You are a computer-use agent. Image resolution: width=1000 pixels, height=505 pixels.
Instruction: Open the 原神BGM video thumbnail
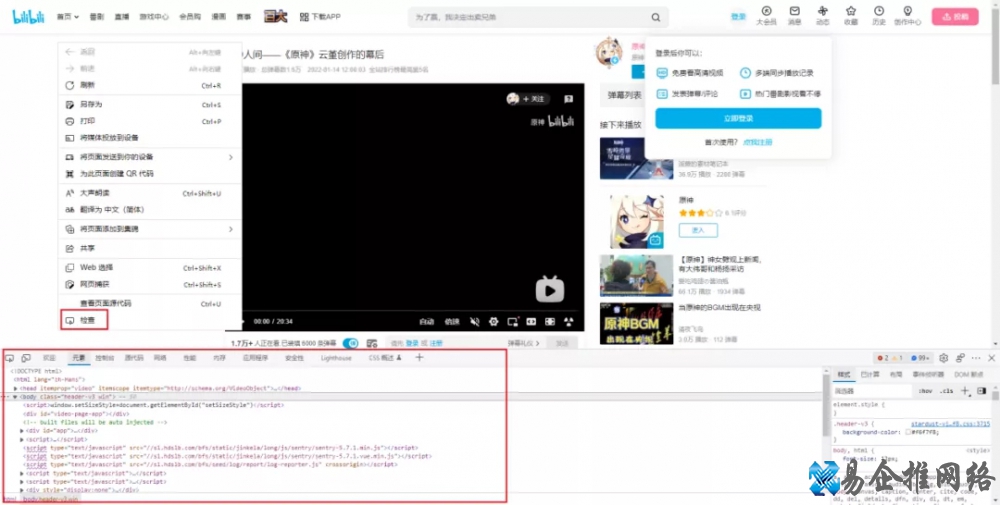pos(636,323)
